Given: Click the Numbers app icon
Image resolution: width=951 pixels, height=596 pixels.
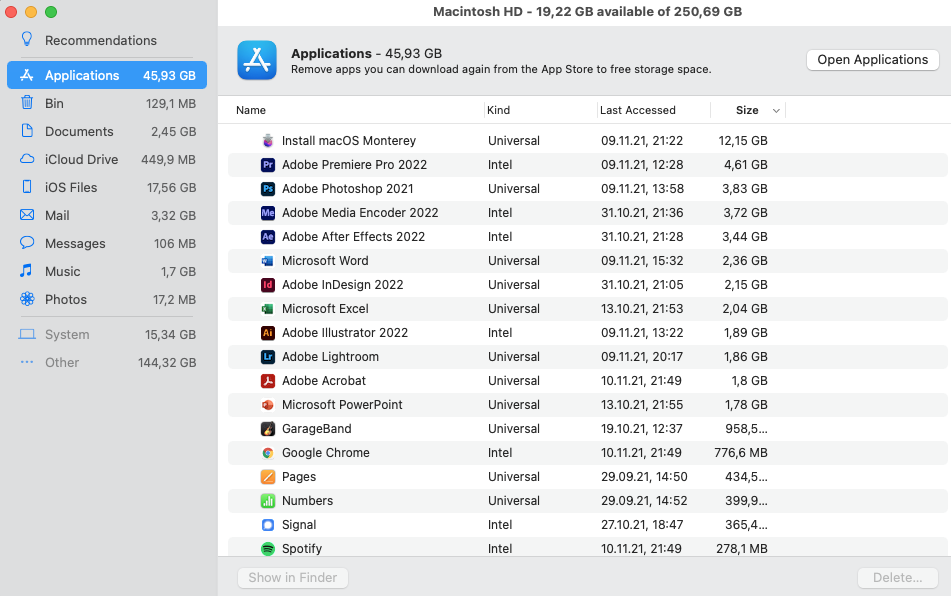Looking at the screenshot, I should (x=267, y=501).
